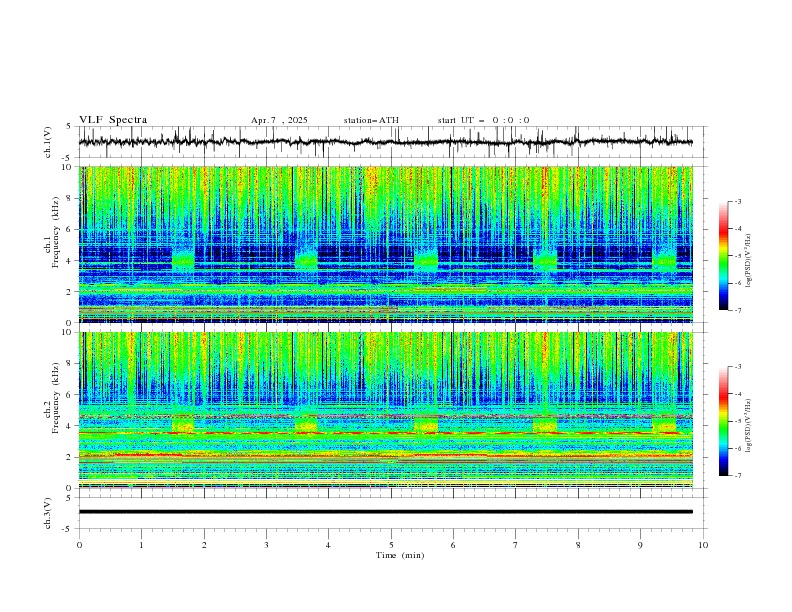
Task: Select the "Time (min)" axis label
Action: tap(400, 555)
